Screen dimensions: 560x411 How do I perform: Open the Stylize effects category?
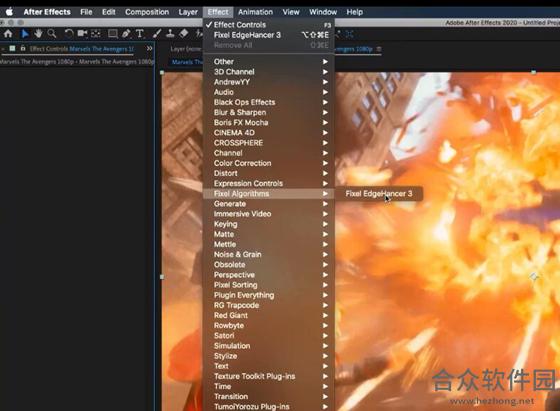click(269, 356)
